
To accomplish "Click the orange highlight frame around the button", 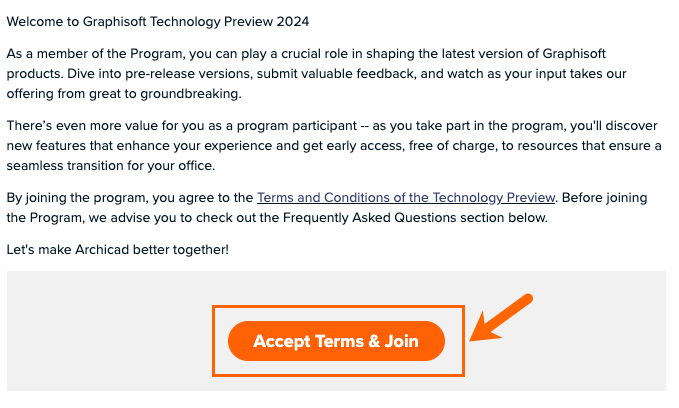I will point(338,307).
